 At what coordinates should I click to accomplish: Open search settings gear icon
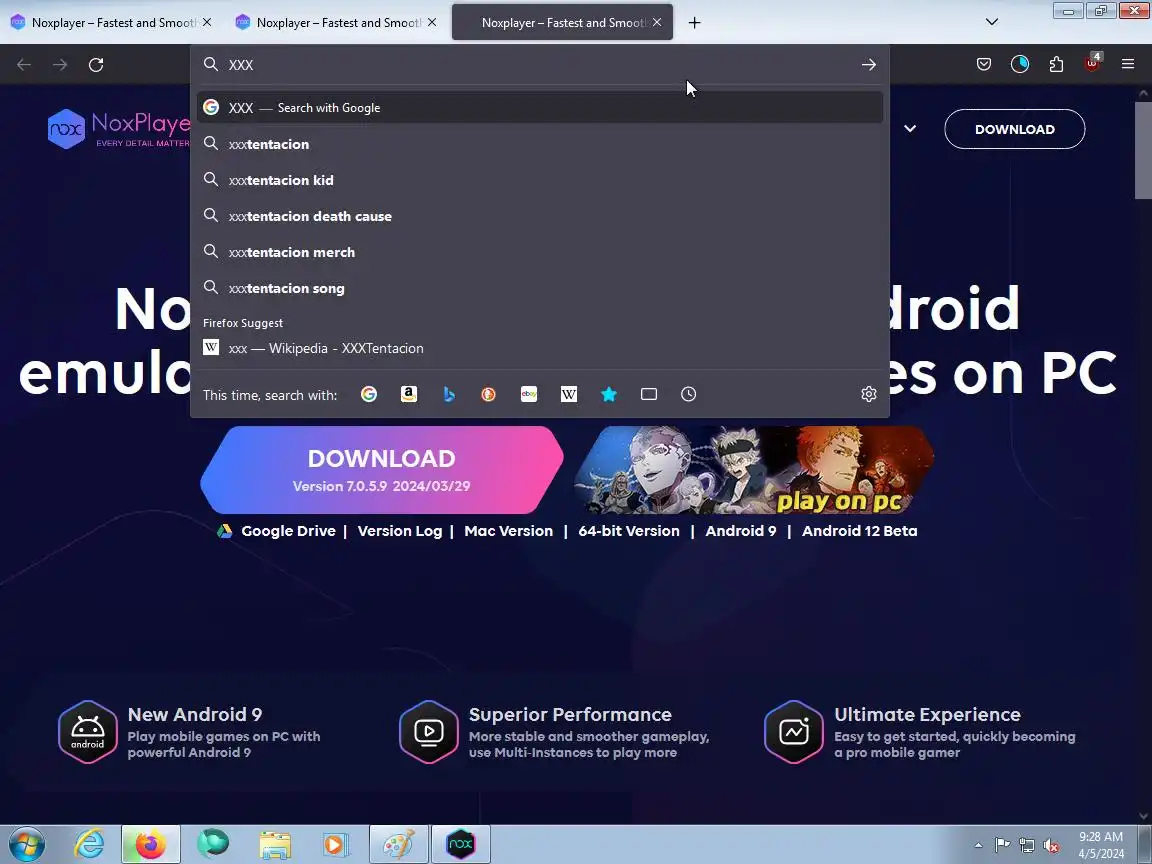point(868,395)
